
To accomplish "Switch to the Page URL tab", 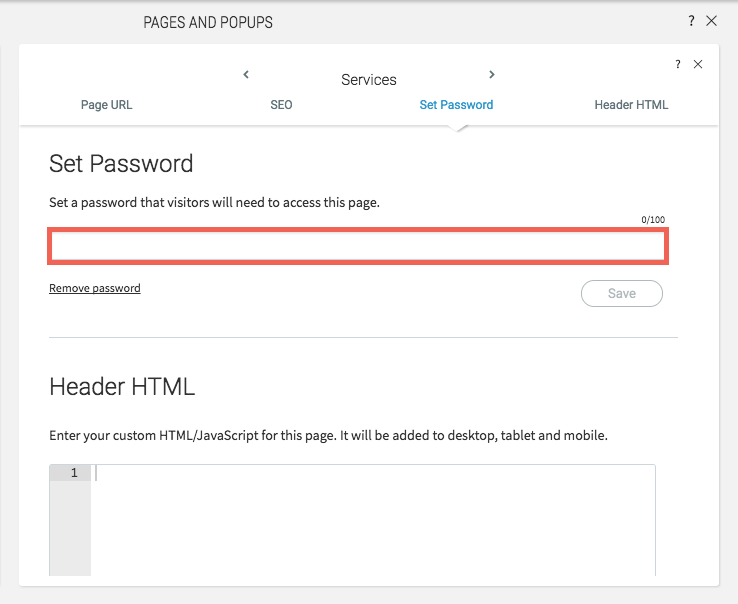I will (x=106, y=105).
